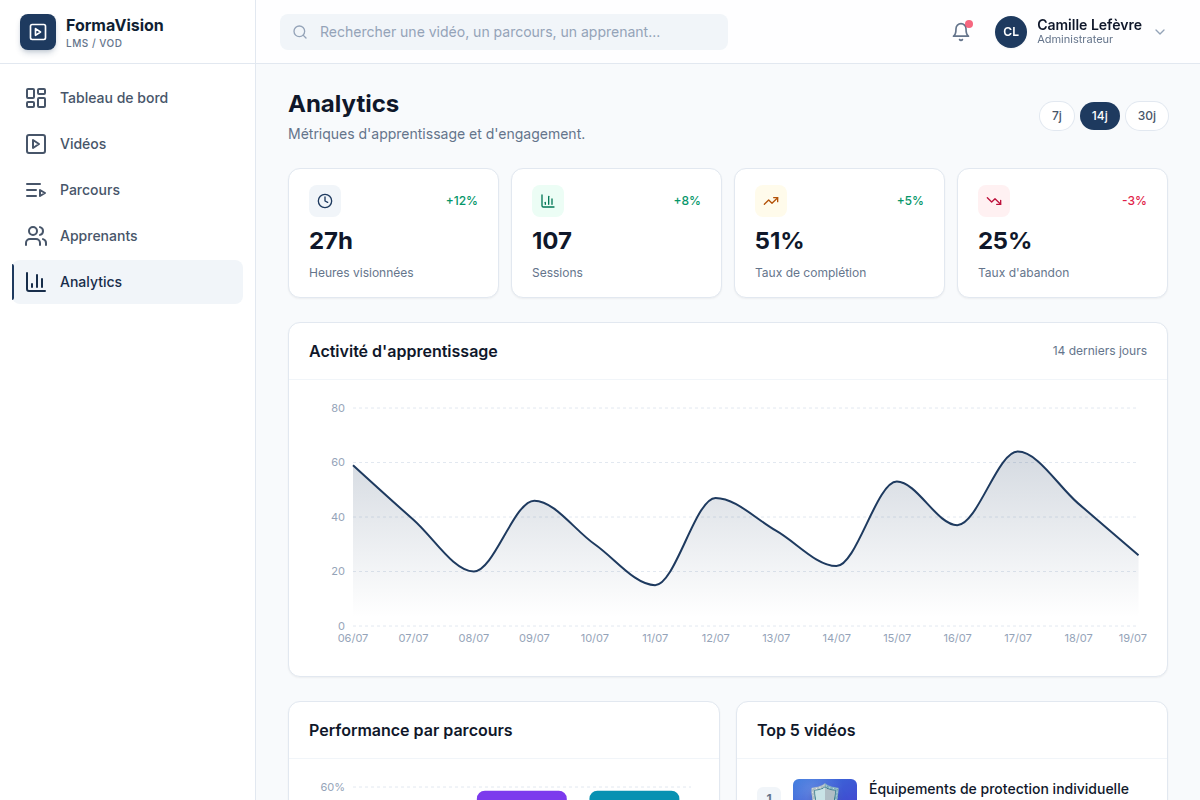This screenshot has width=1200, height=800.
Task: Click the 51% completion value
Action: pyautogui.click(x=779, y=241)
